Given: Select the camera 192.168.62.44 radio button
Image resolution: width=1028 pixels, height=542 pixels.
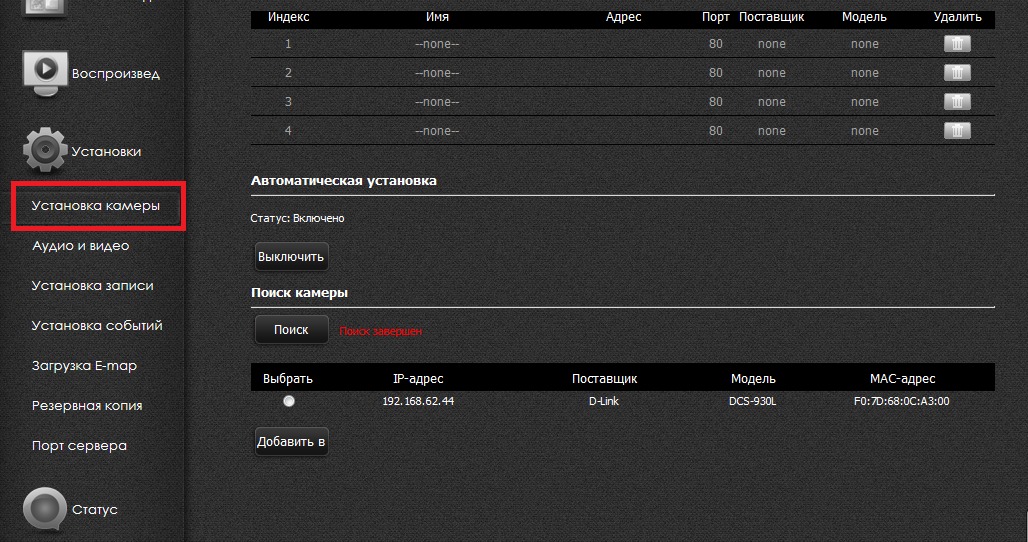Looking at the screenshot, I should tap(289, 401).
